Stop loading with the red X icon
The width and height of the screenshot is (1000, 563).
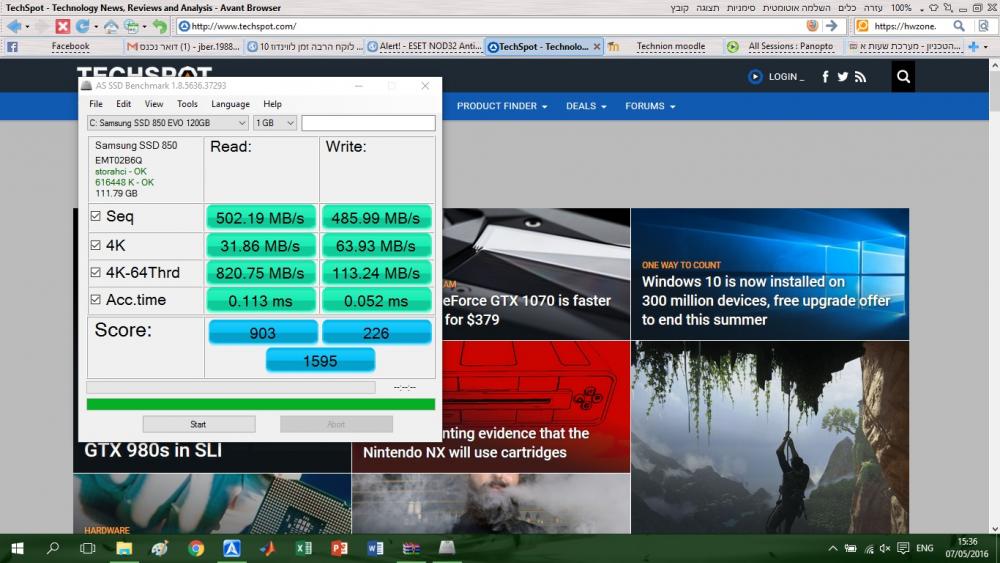click(62, 26)
